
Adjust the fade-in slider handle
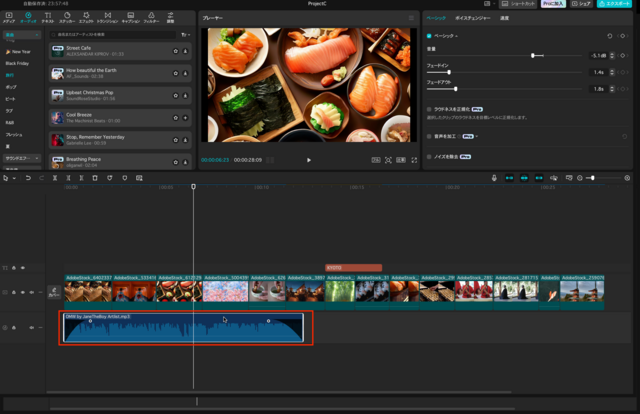[449, 72]
